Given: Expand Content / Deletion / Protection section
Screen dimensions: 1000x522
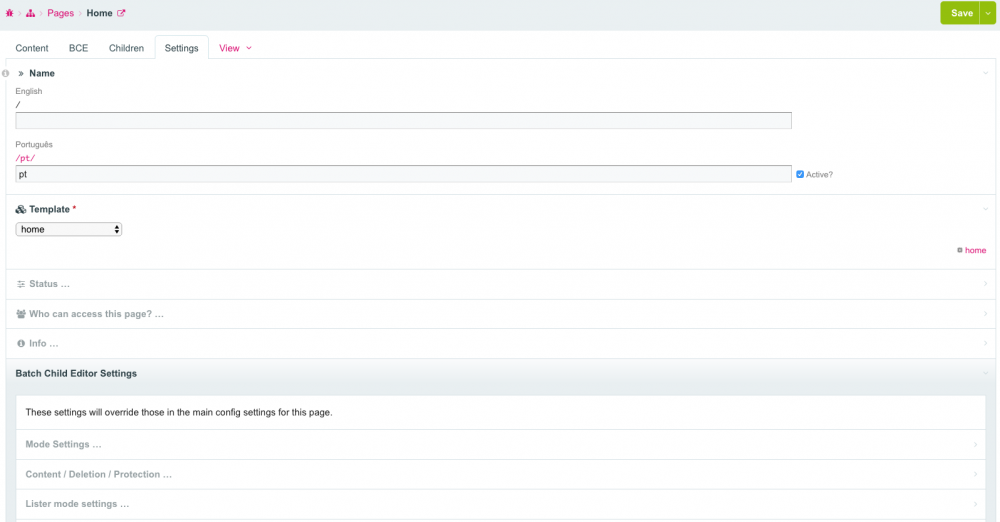Looking at the screenshot, I should click(98, 474).
